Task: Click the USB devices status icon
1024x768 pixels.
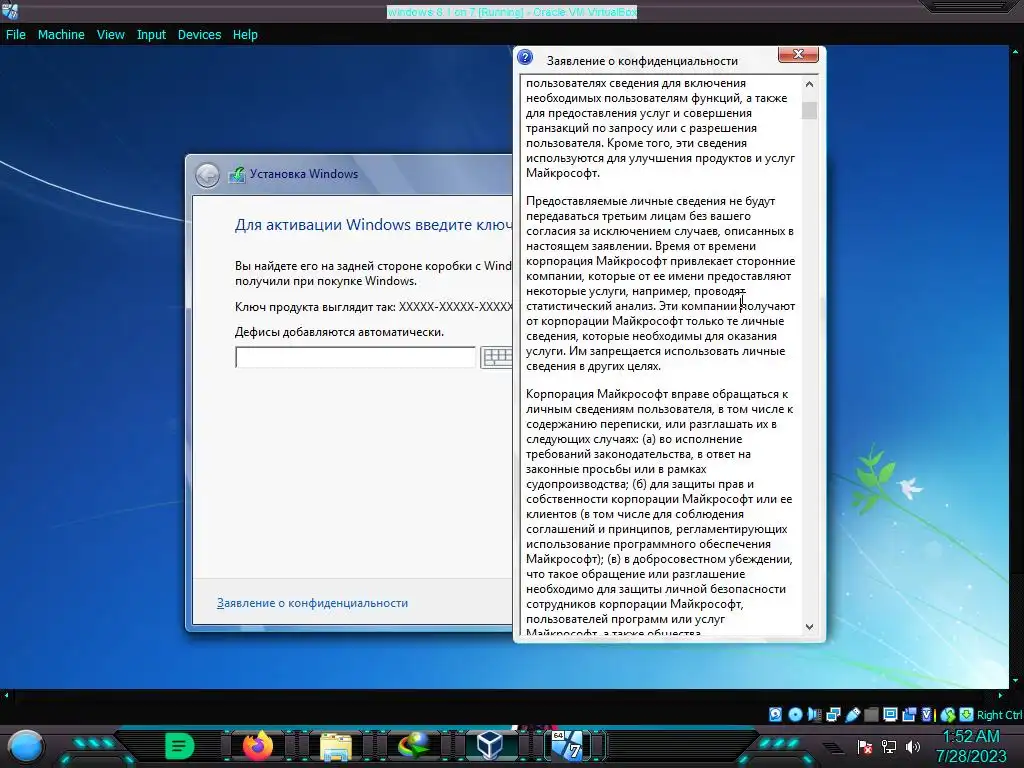Action: [x=852, y=714]
